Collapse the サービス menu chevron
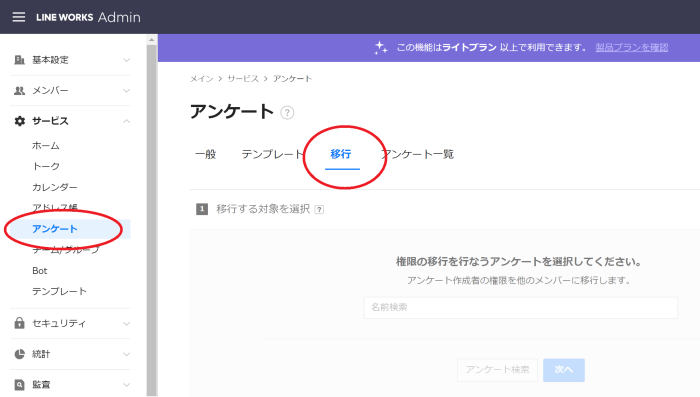This screenshot has width=700, height=397. pos(126,121)
